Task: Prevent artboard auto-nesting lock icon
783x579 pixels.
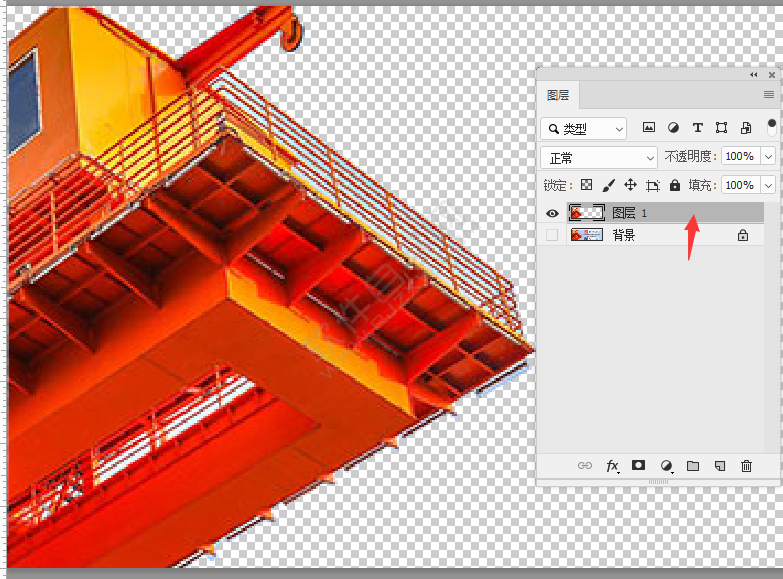Action: 653,186
